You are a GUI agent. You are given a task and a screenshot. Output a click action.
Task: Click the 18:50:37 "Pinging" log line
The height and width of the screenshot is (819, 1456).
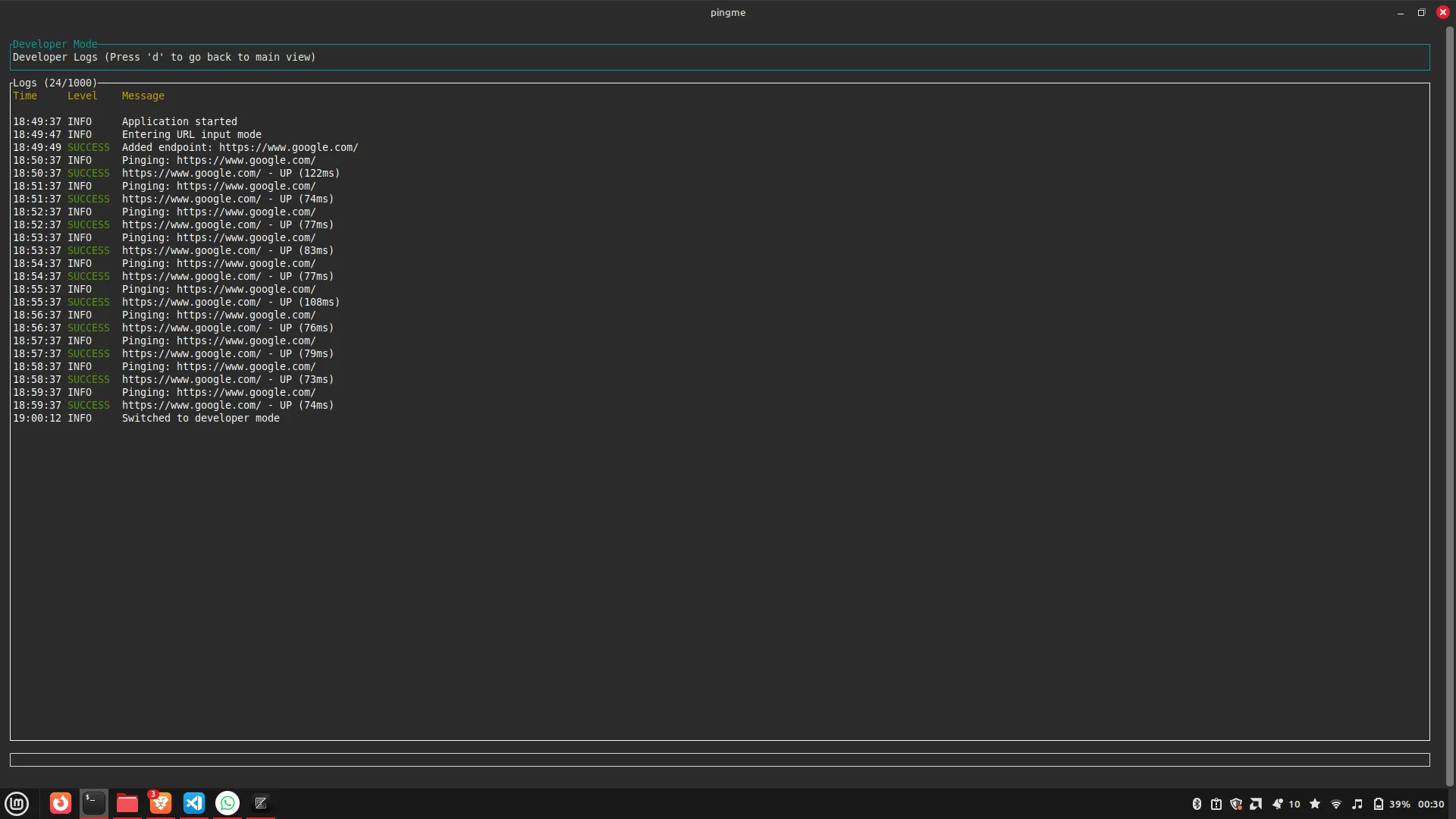point(165,160)
